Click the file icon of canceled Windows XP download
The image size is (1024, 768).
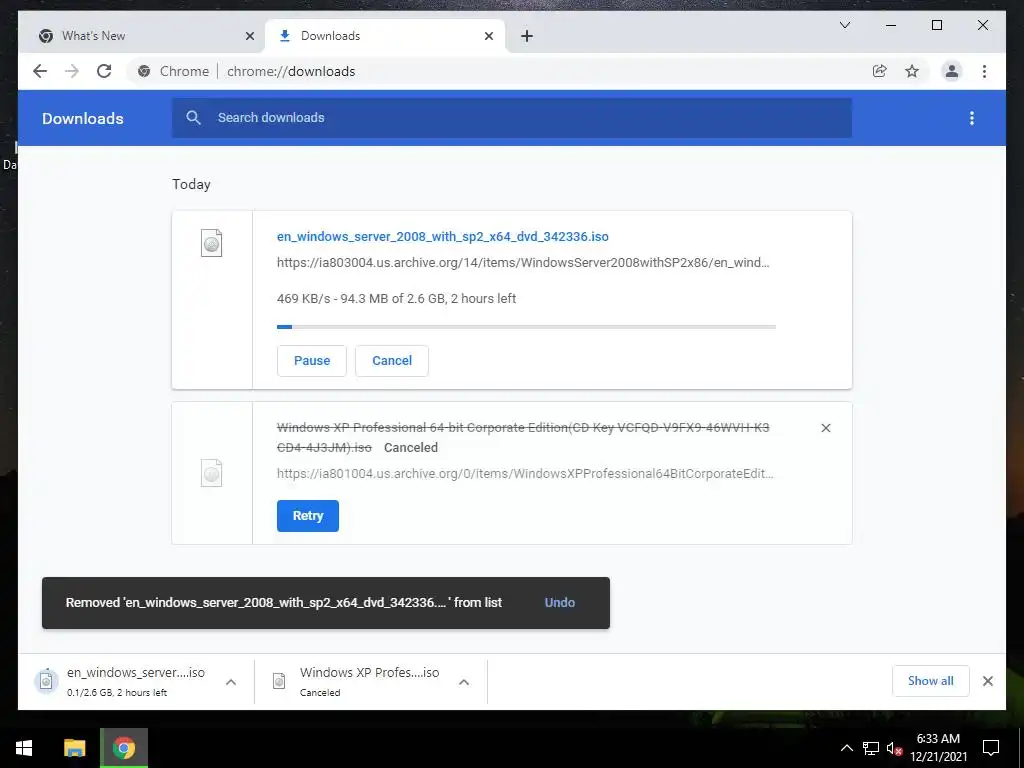coord(212,473)
